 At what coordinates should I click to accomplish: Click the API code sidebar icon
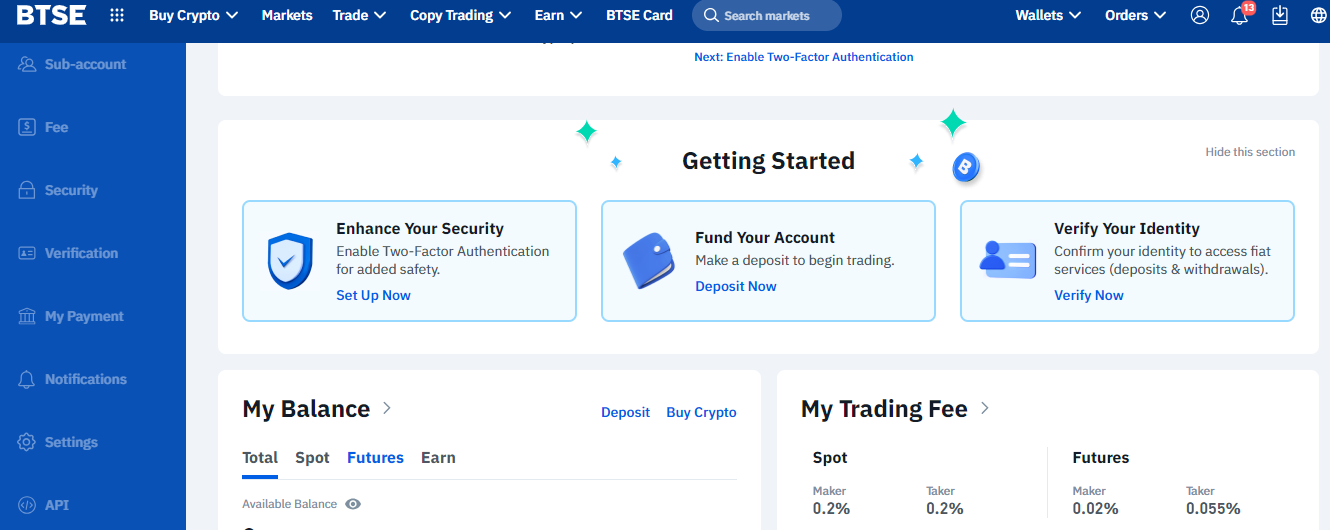[27, 505]
